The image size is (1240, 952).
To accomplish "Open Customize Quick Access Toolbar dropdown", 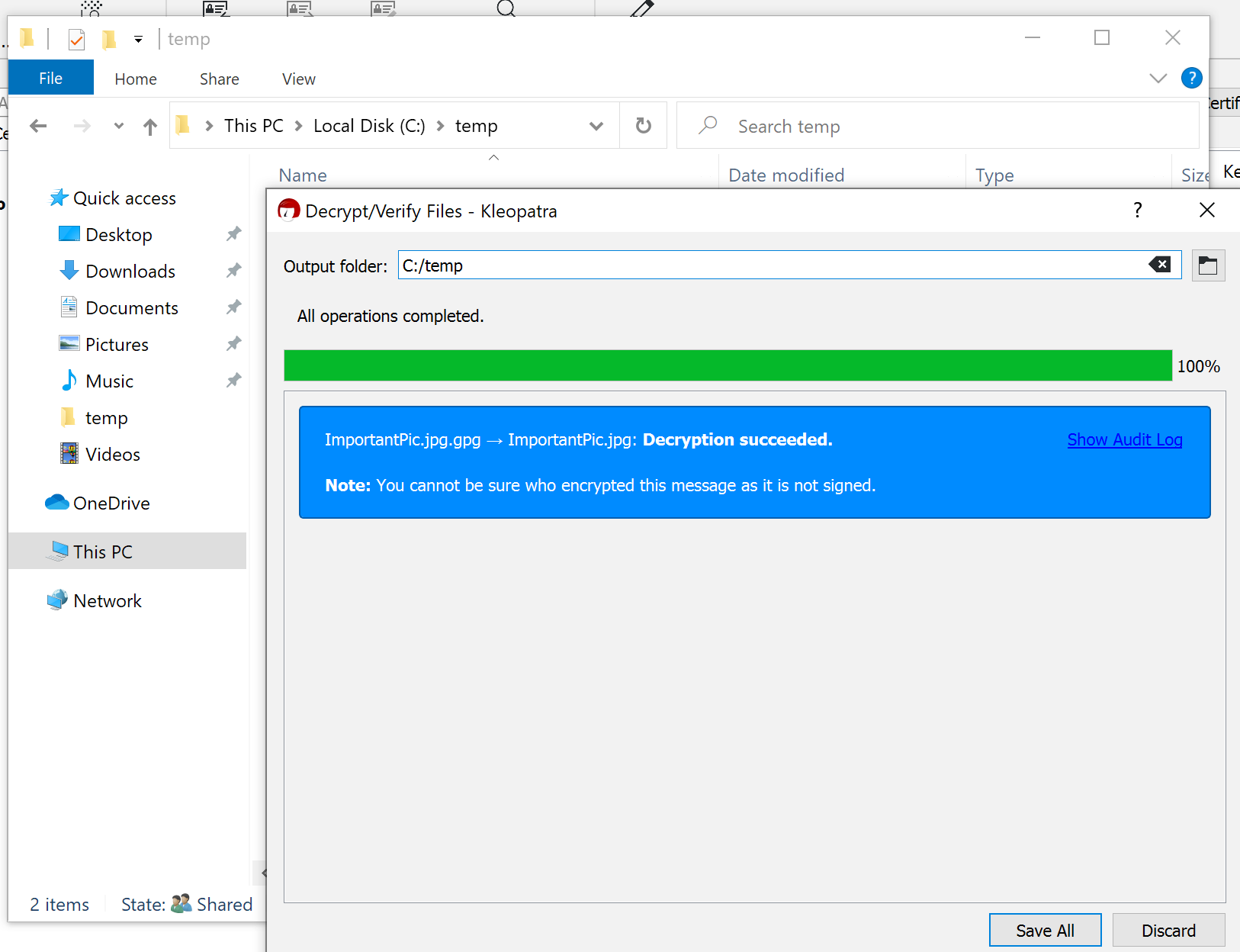I will 138,39.
